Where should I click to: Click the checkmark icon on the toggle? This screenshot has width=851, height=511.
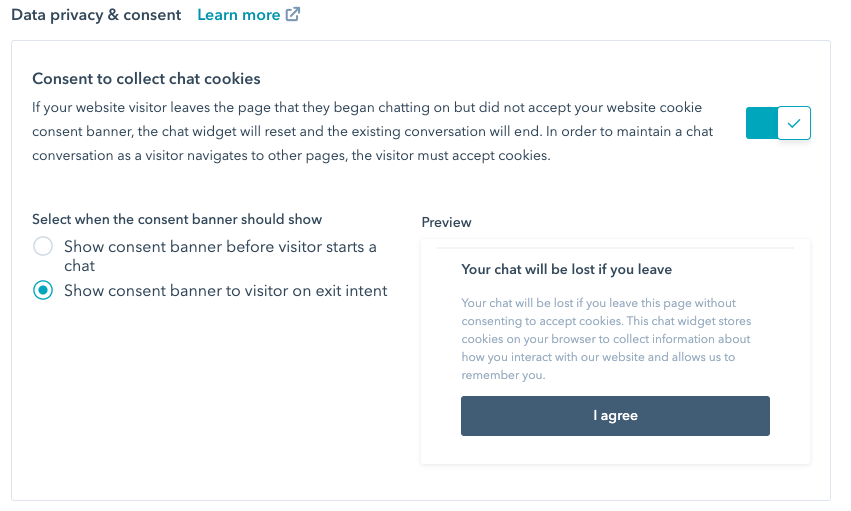[x=794, y=123]
